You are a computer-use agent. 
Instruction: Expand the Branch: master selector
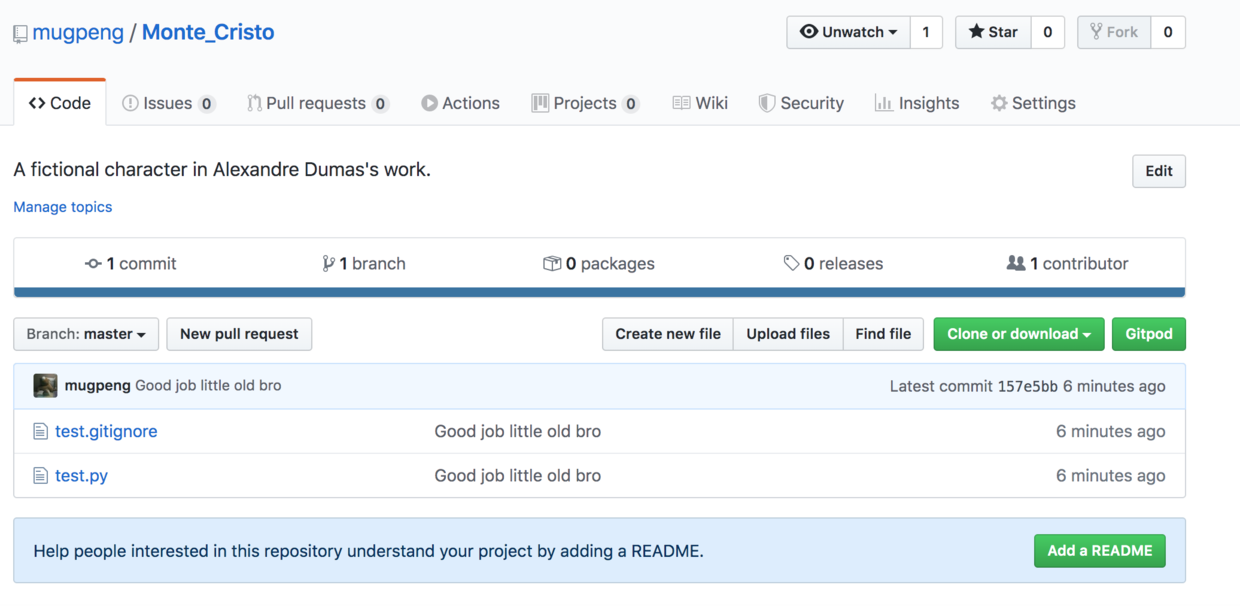click(x=86, y=334)
